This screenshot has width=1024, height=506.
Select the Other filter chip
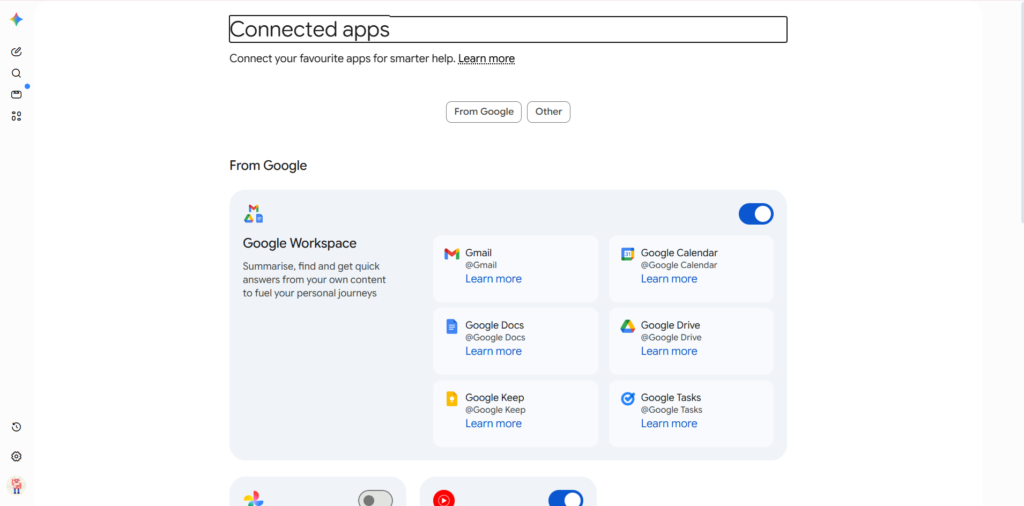click(549, 112)
